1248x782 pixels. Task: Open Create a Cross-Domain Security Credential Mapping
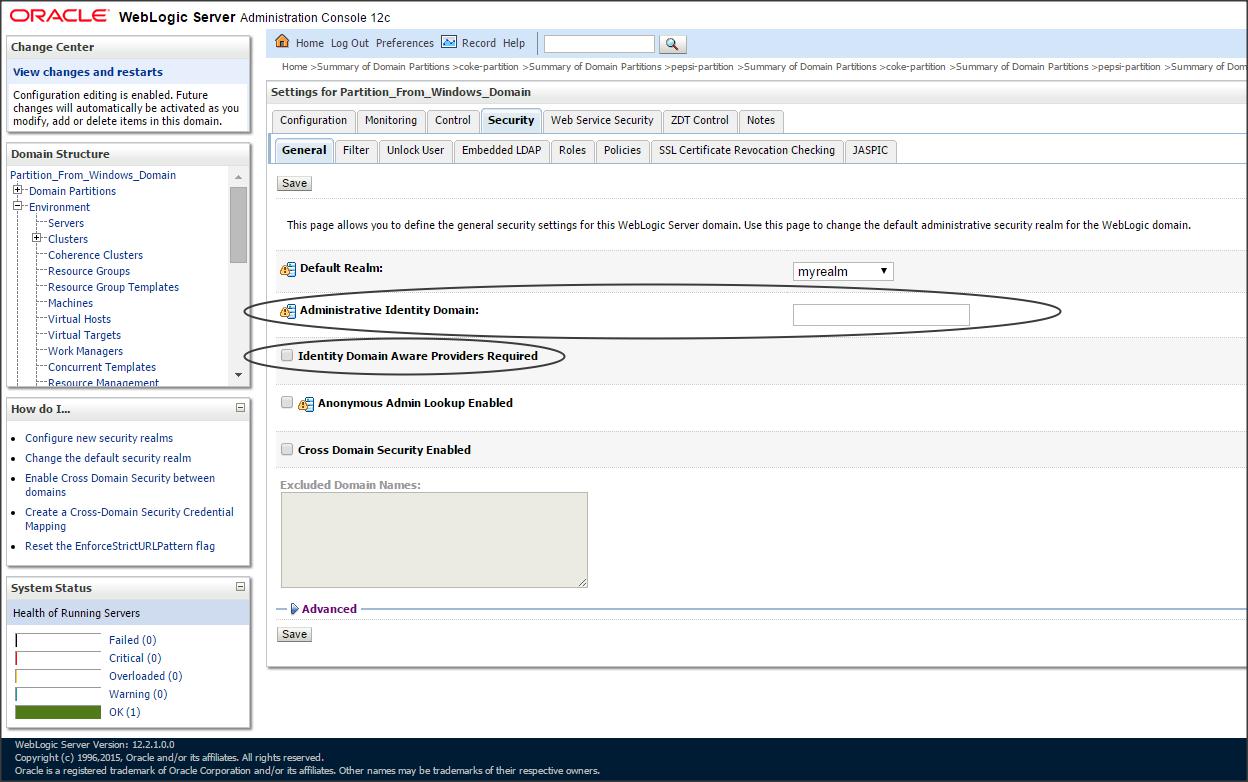click(129, 519)
